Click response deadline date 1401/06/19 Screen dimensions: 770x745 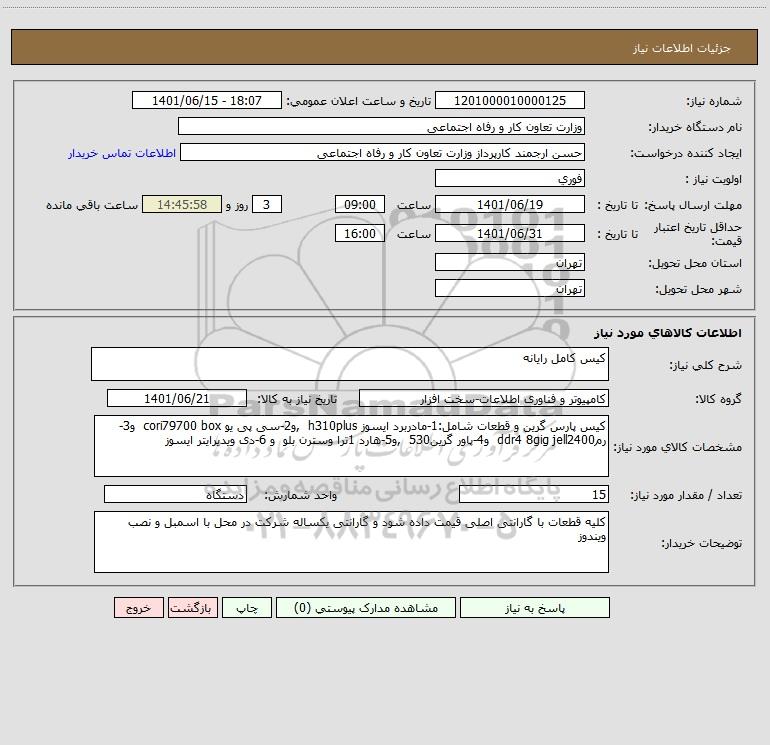point(510,204)
